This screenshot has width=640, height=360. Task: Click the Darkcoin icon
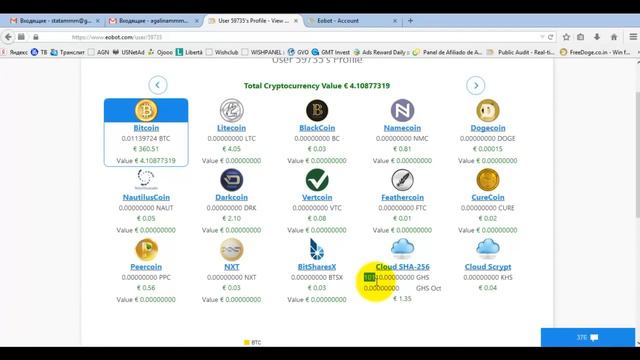[x=231, y=180]
